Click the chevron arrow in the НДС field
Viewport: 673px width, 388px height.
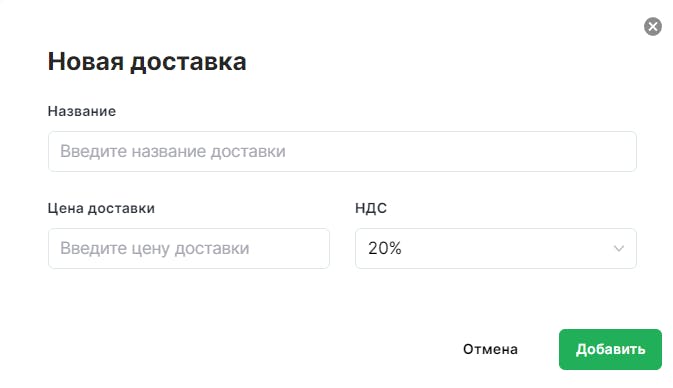pyautogui.click(x=618, y=249)
